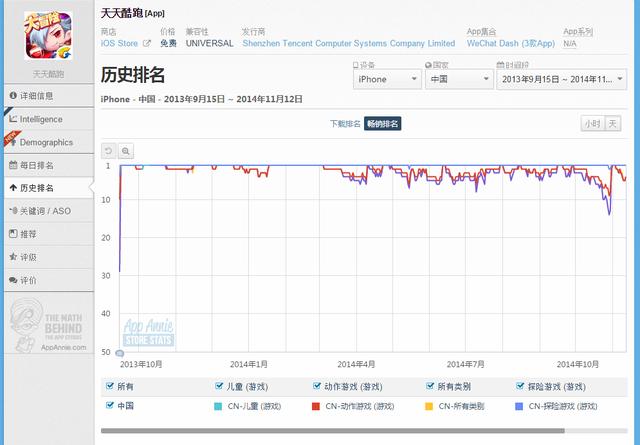This screenshot has height=445, width=640.
Task: Open 关键词 / ASO sidebar item
Action: (x=47, y=211)
